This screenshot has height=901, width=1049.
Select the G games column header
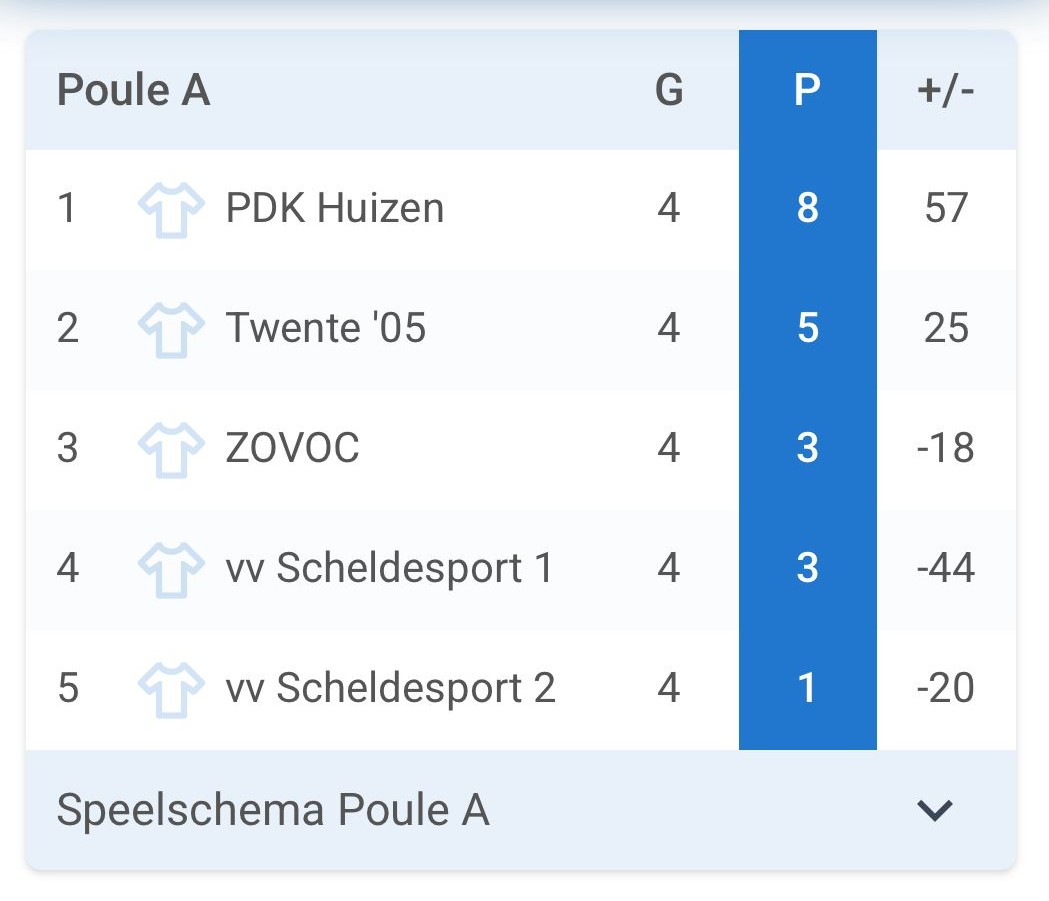click(x=669, y=91)
